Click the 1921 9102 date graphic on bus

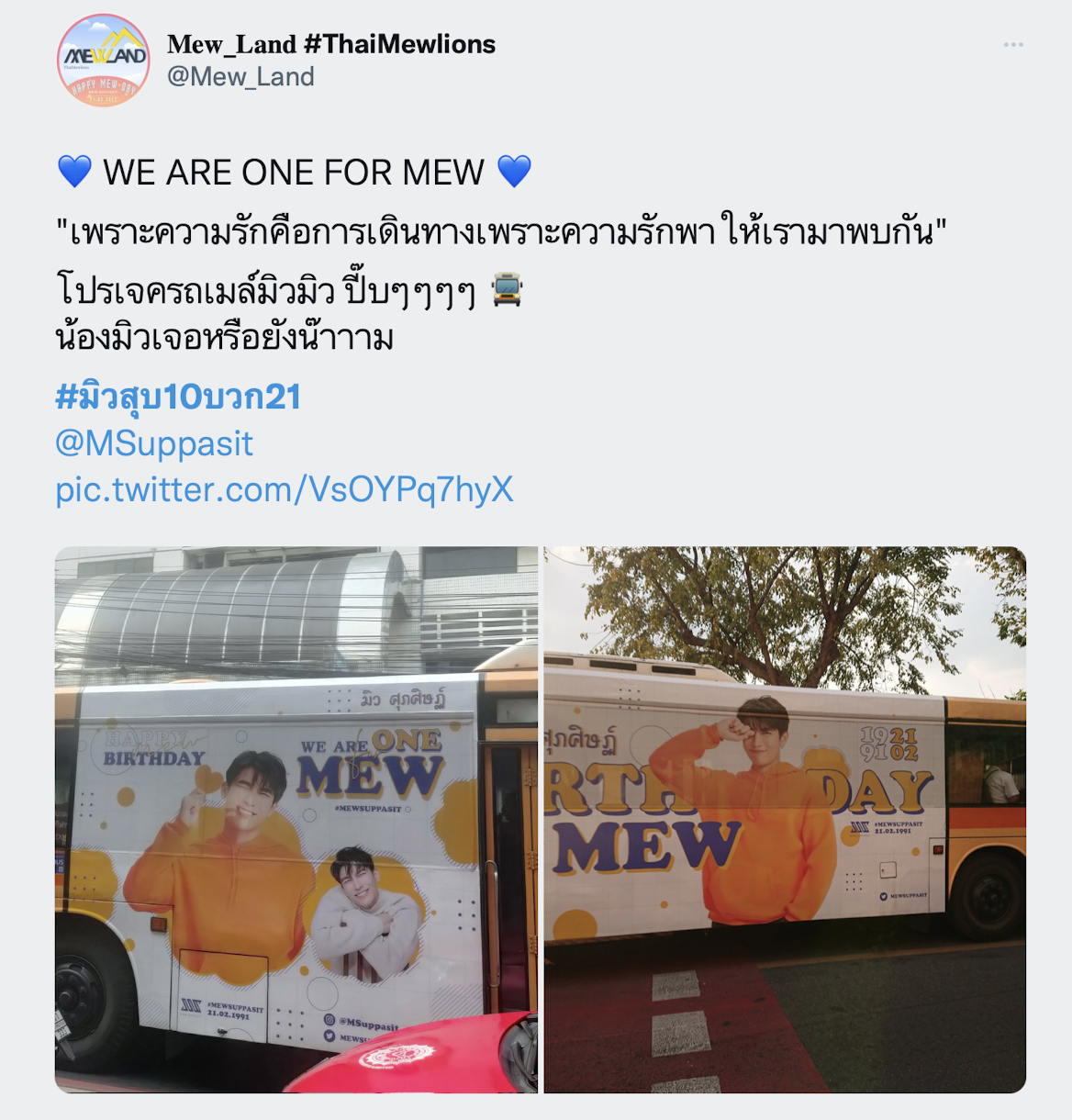coord(889,744)
